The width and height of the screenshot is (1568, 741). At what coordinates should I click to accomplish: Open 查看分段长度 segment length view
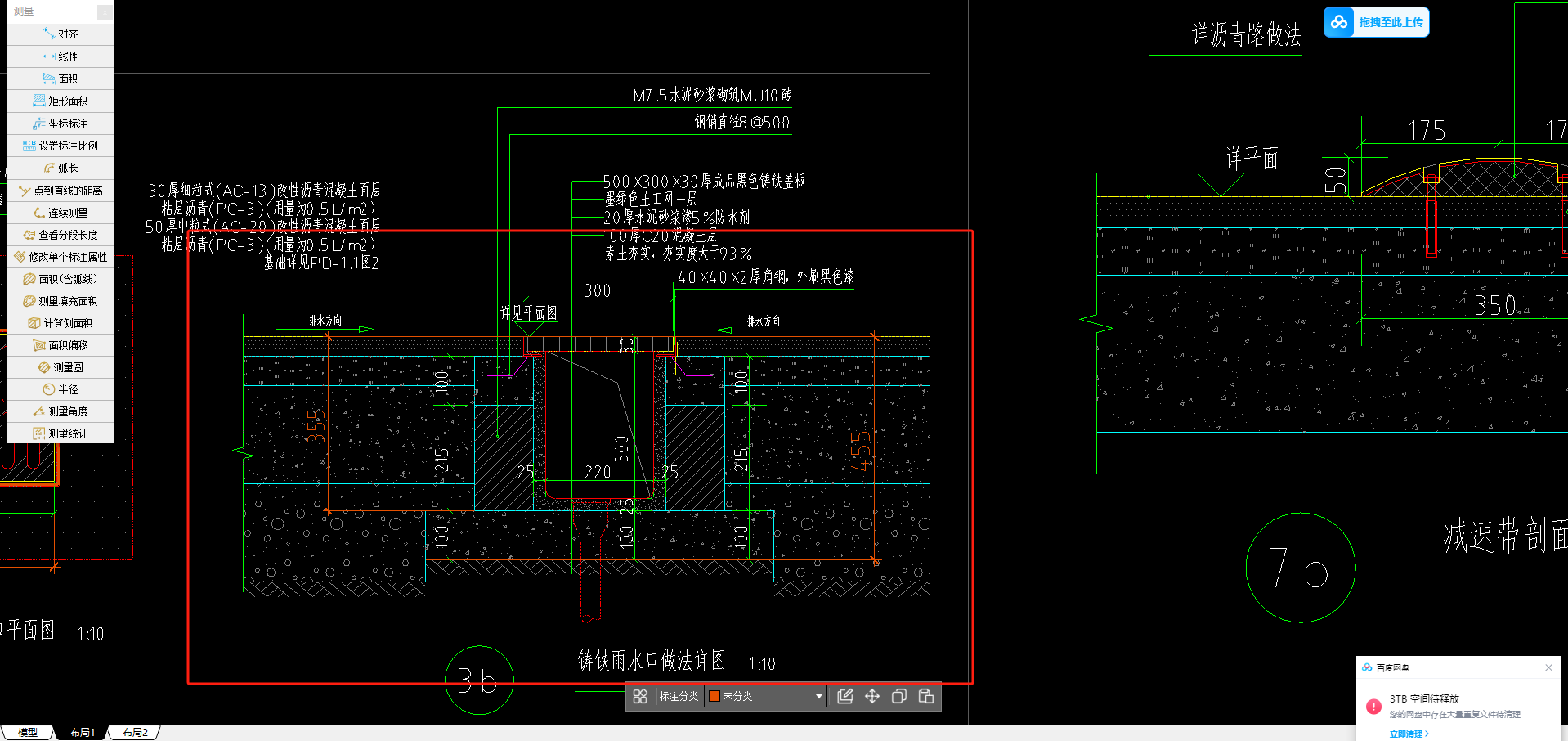pos(60,235)
